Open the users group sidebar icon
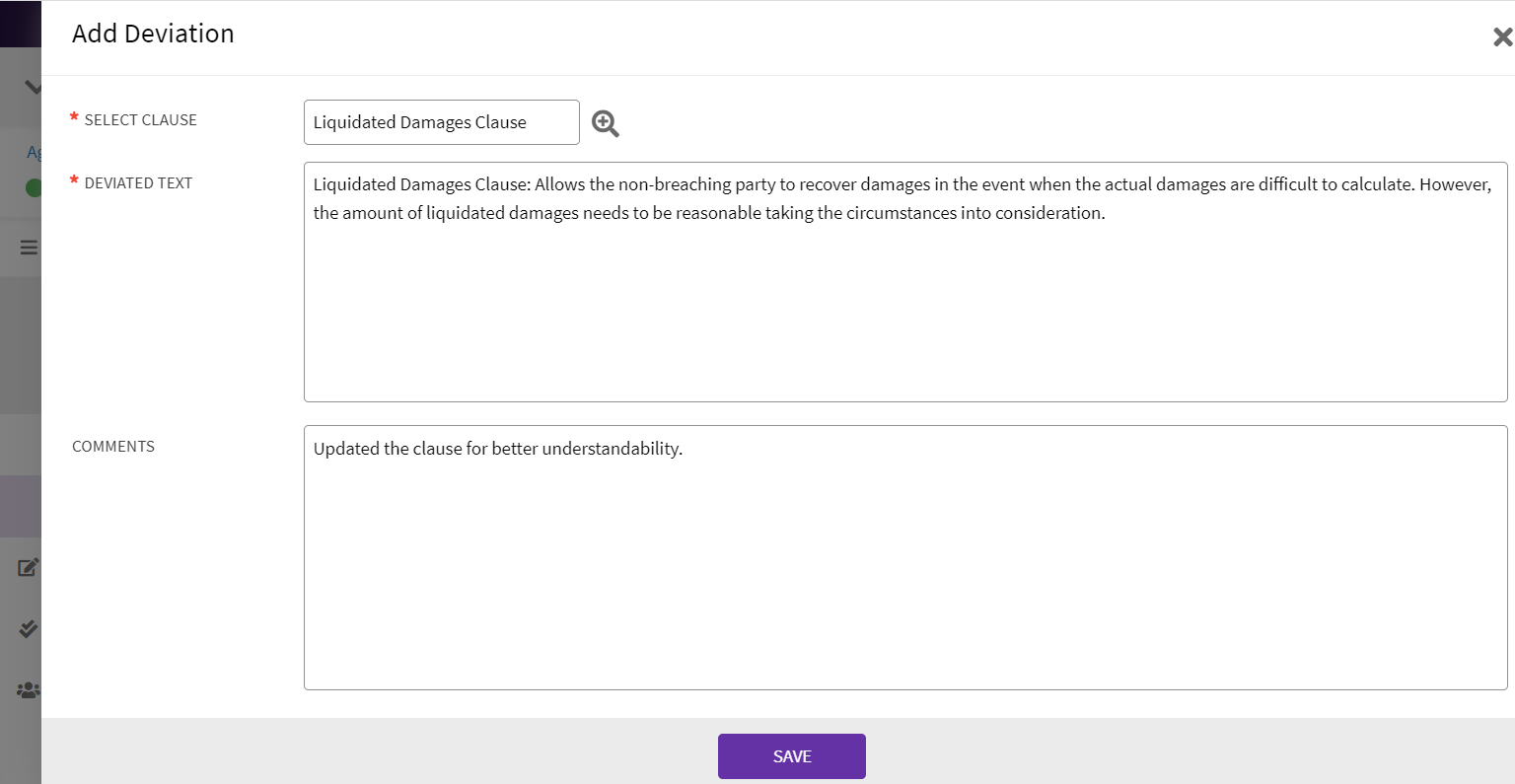This screenshot has height=784, width=1515. [x=28, y=690]
